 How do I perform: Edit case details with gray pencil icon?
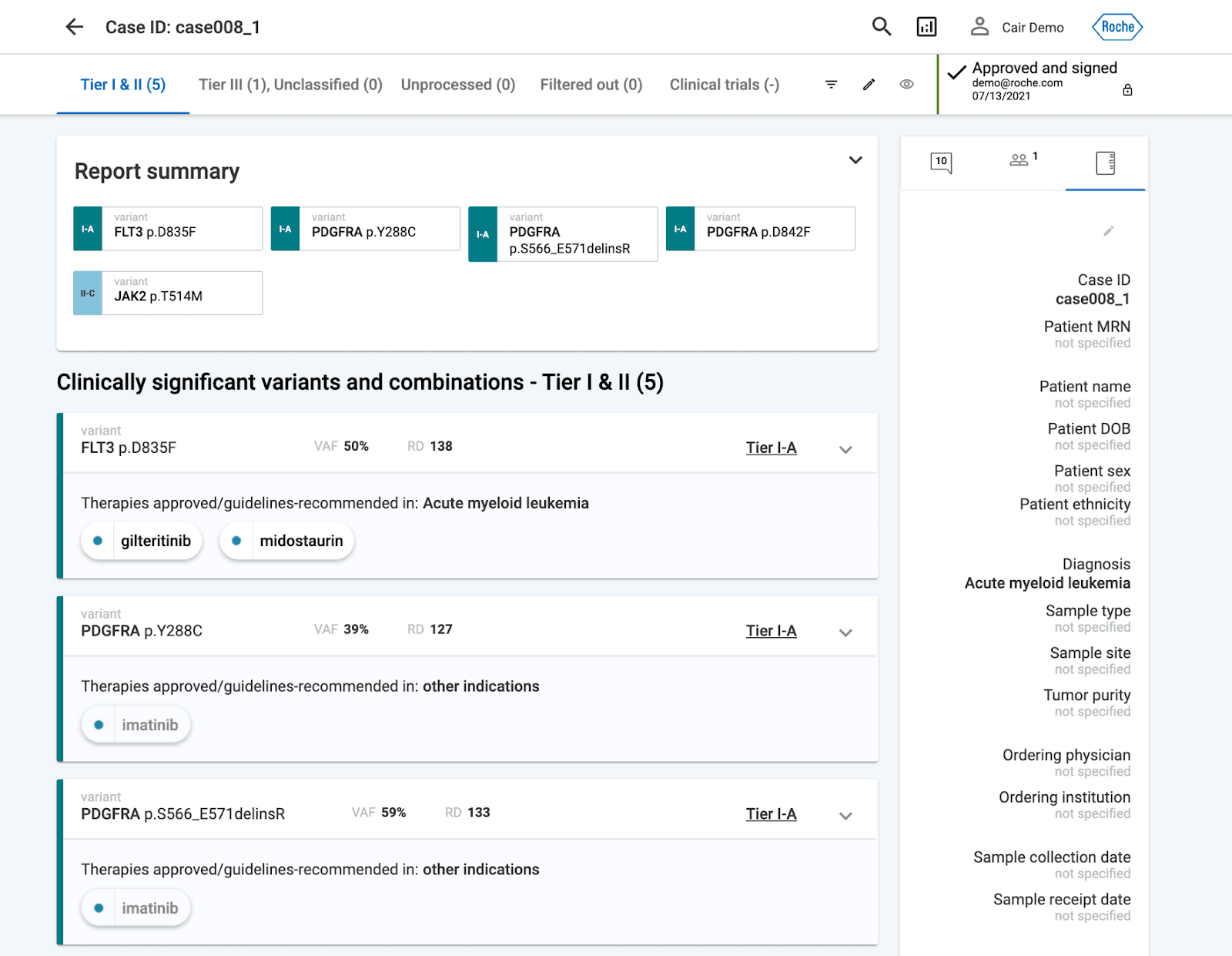point(1109,231)
